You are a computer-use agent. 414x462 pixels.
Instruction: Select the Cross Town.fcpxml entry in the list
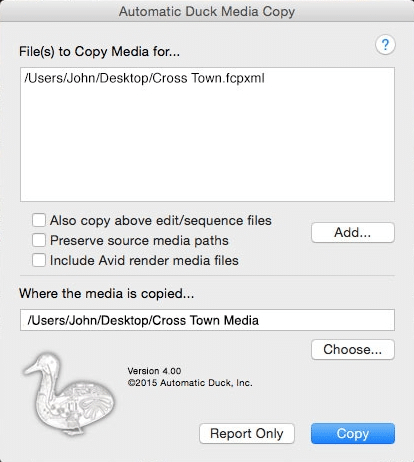pos(144,78)
